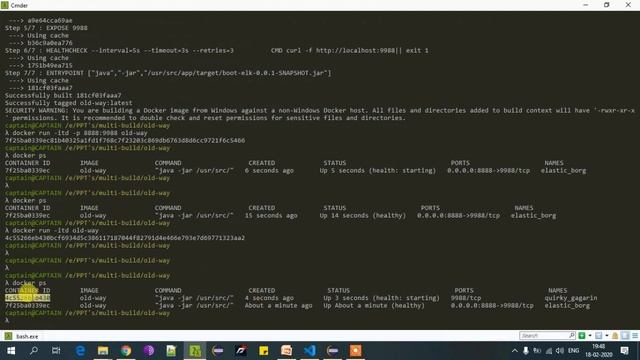The image size is (640, 360).
Task: Click the 'Successfully tagged old-way:latest' line
Action: 69,103
